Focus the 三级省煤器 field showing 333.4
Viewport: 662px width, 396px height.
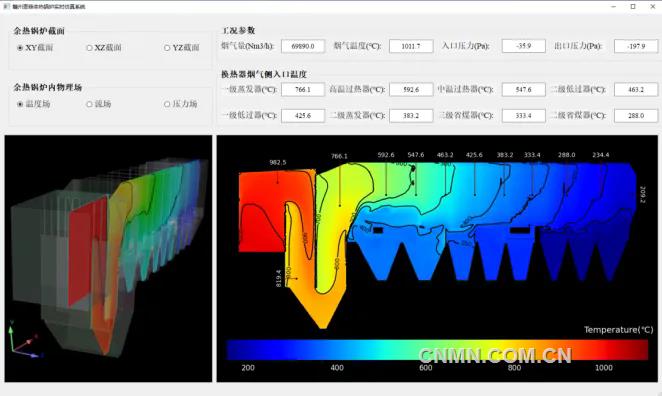point(524,115)
